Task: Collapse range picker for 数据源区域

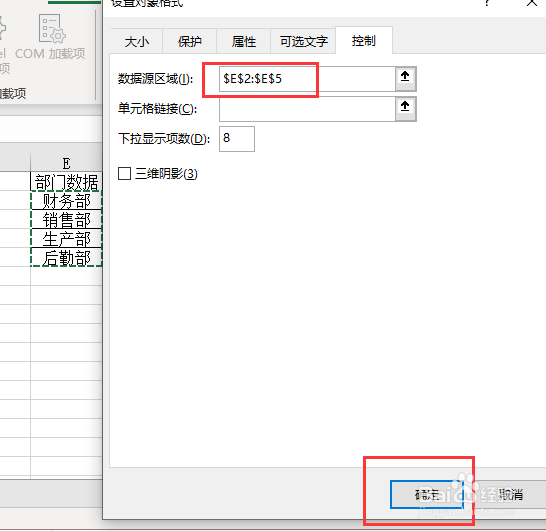Action: pyautogui.click(x=405, y=79)
